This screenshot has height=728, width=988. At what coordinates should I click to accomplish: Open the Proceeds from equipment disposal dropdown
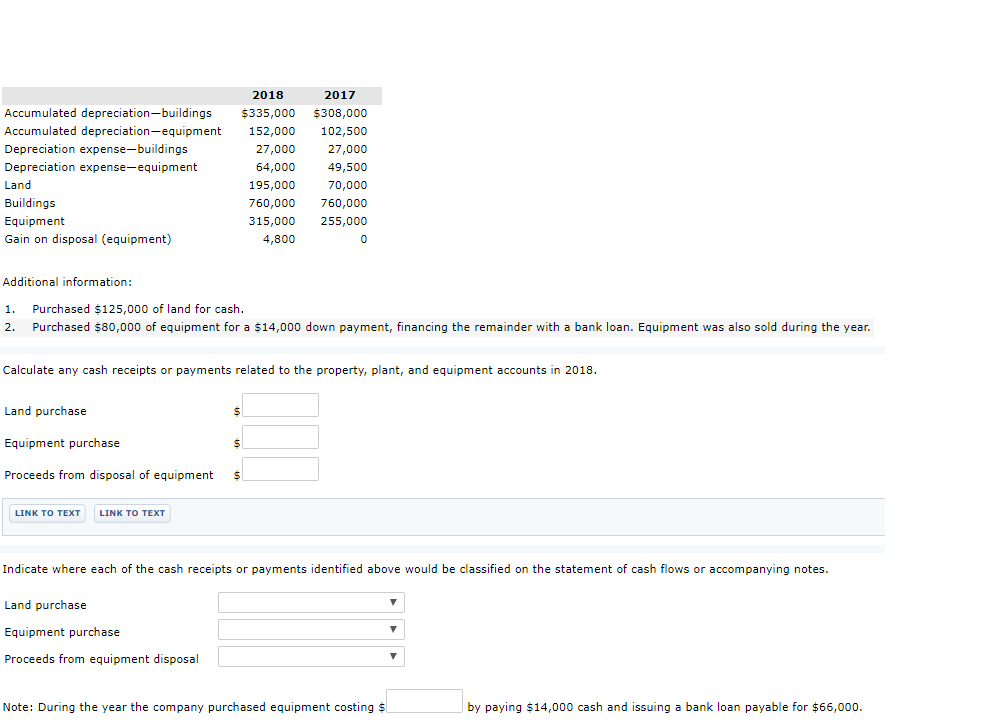tap(310, 656)
